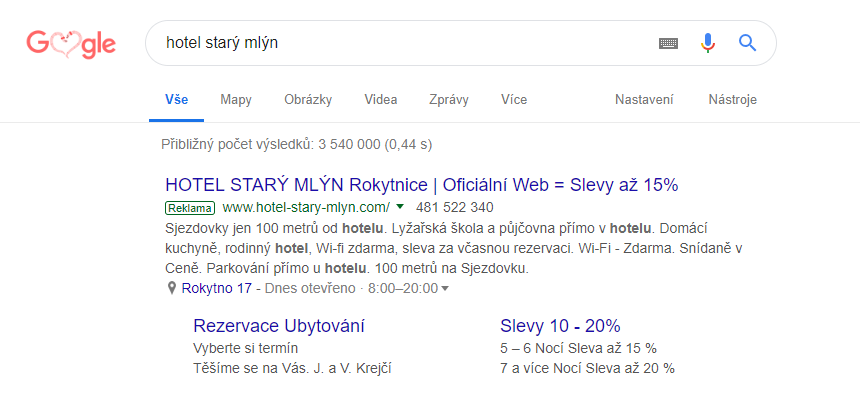Open the on-screen keyboard icon
The width and height of the screenshot is (860, 401).
tap(668, 43)
